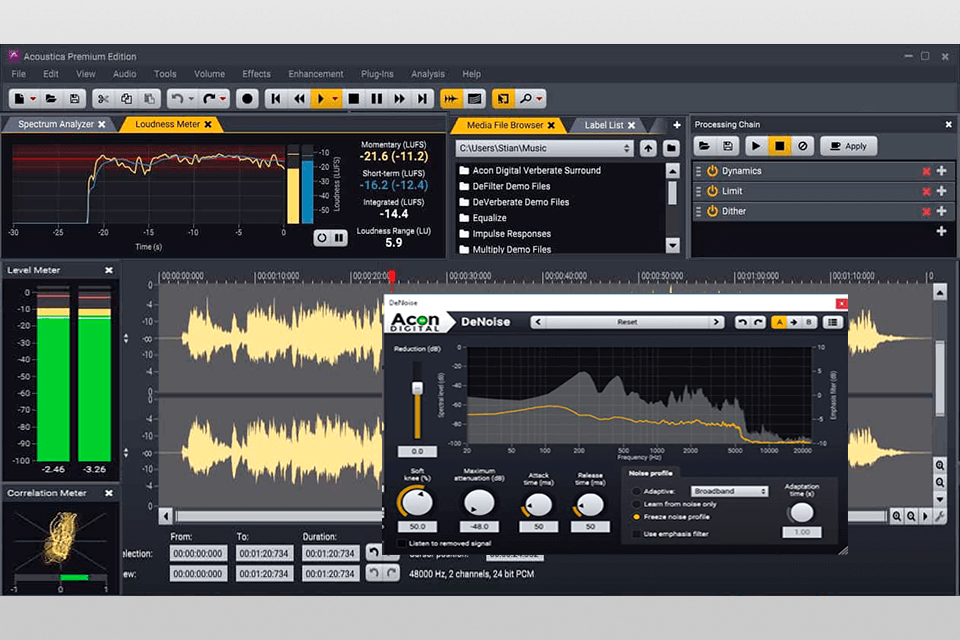This screenshot has height=640, width=960.
Task: Click the Pause button in the transport toolbar
Action: click(377, 99)
